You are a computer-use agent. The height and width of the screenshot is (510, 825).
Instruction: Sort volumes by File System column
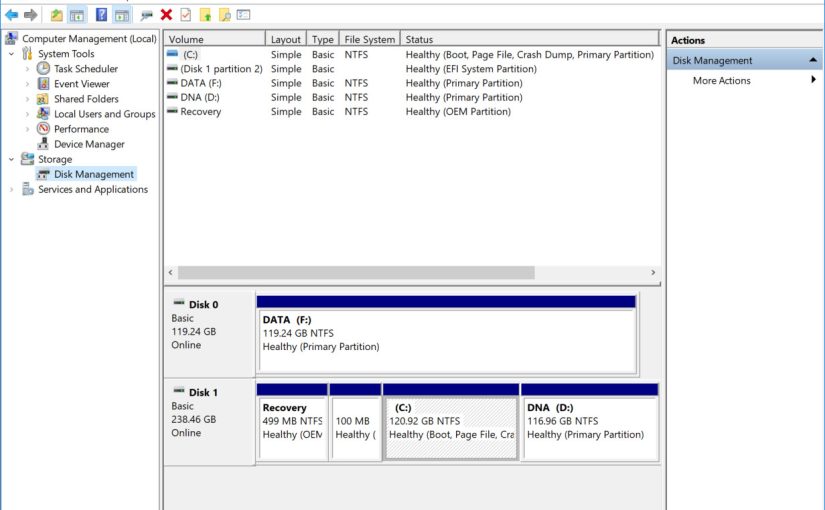pyautogui.click(x=367, y=40)
